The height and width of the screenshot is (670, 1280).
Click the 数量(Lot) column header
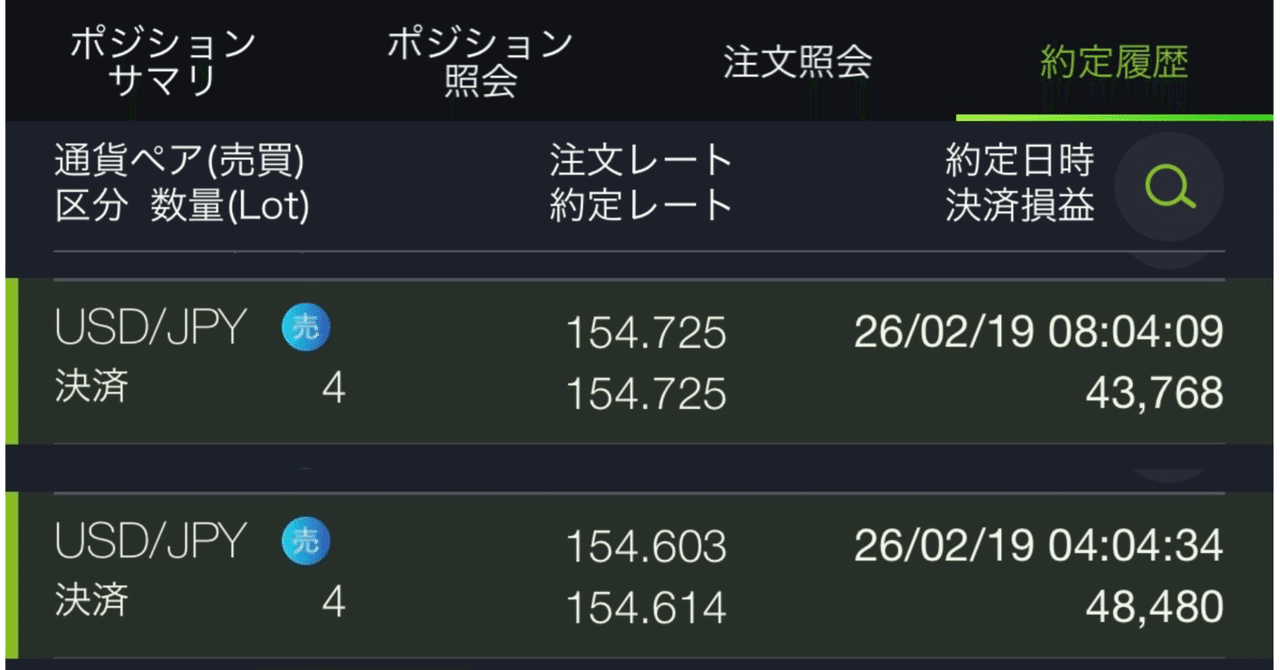pyautogui.click(x=230, y=207)
